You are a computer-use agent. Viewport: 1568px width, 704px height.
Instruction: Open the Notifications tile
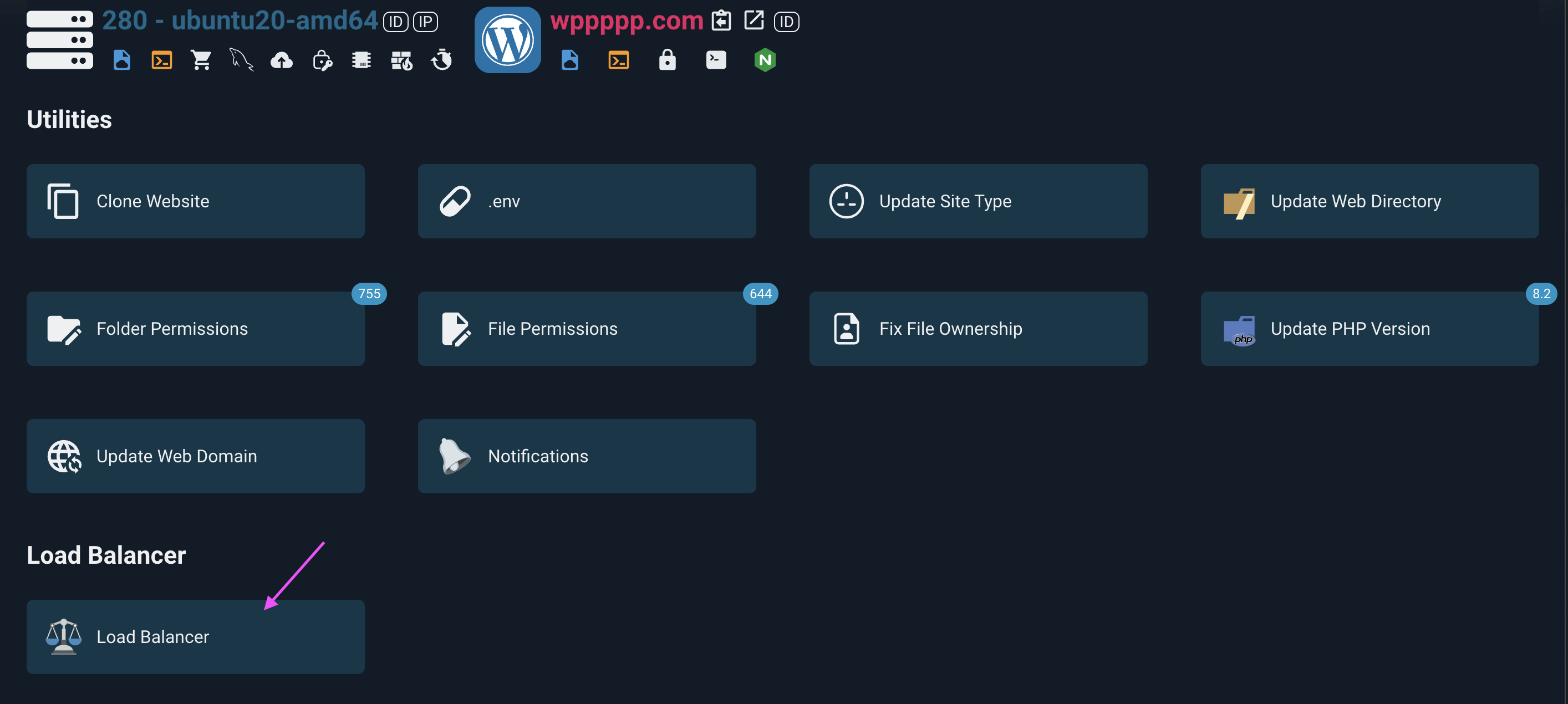(586, 456)
